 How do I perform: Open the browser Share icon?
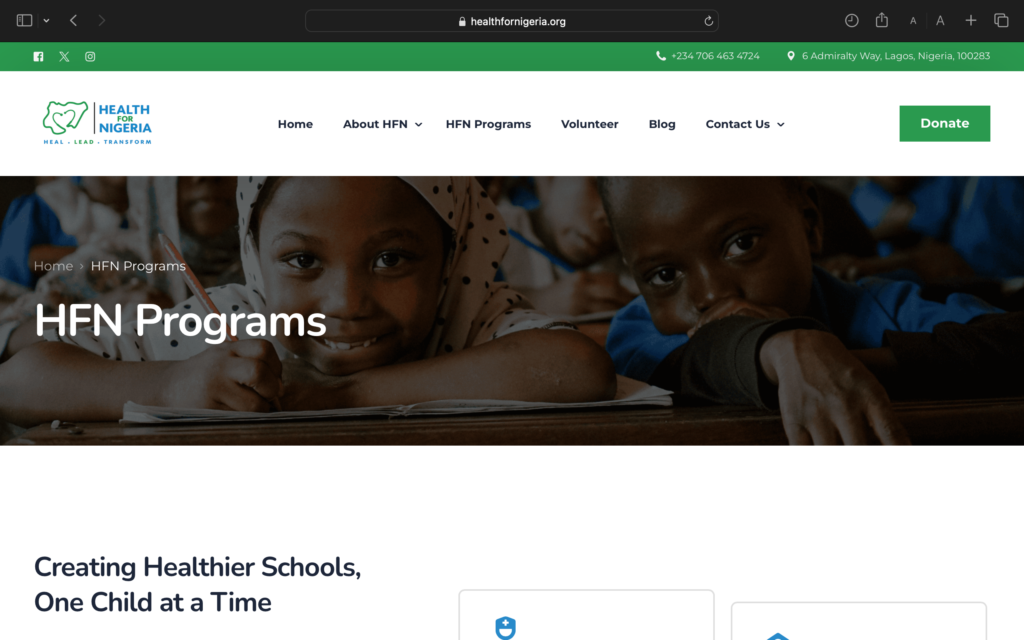pos(882,20)
